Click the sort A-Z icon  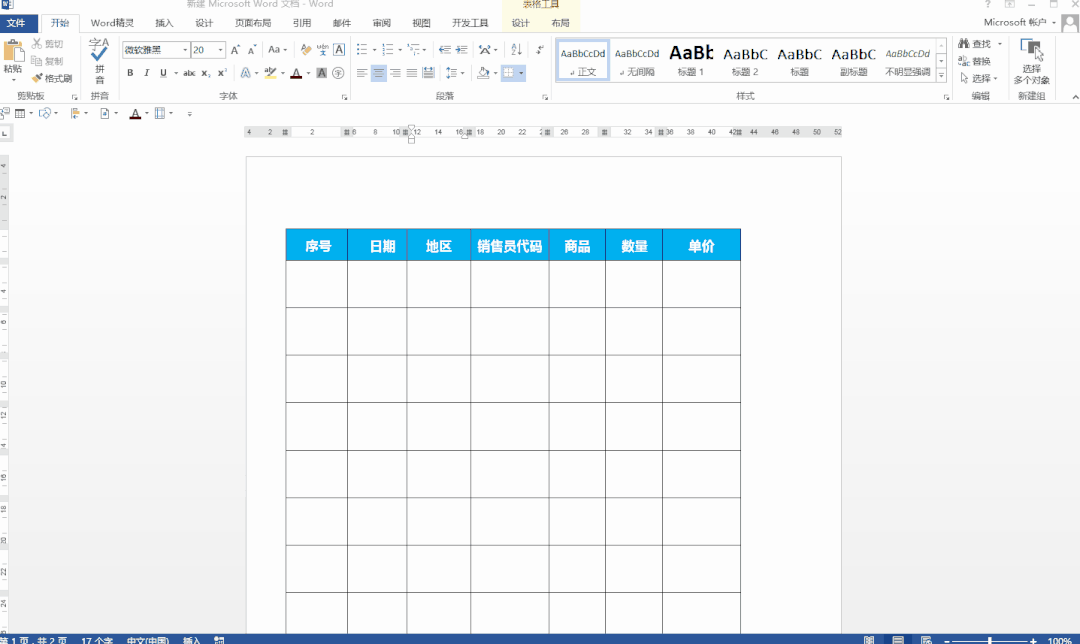517,50
